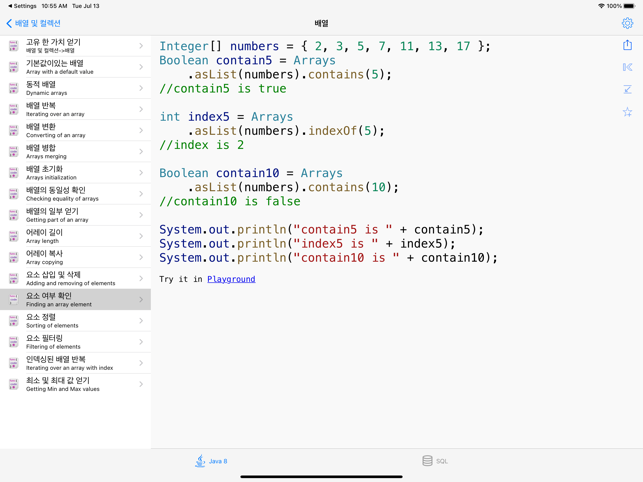
Task: Open chevron for 'Arrays initialization'
Action: (x=141, y=173)
